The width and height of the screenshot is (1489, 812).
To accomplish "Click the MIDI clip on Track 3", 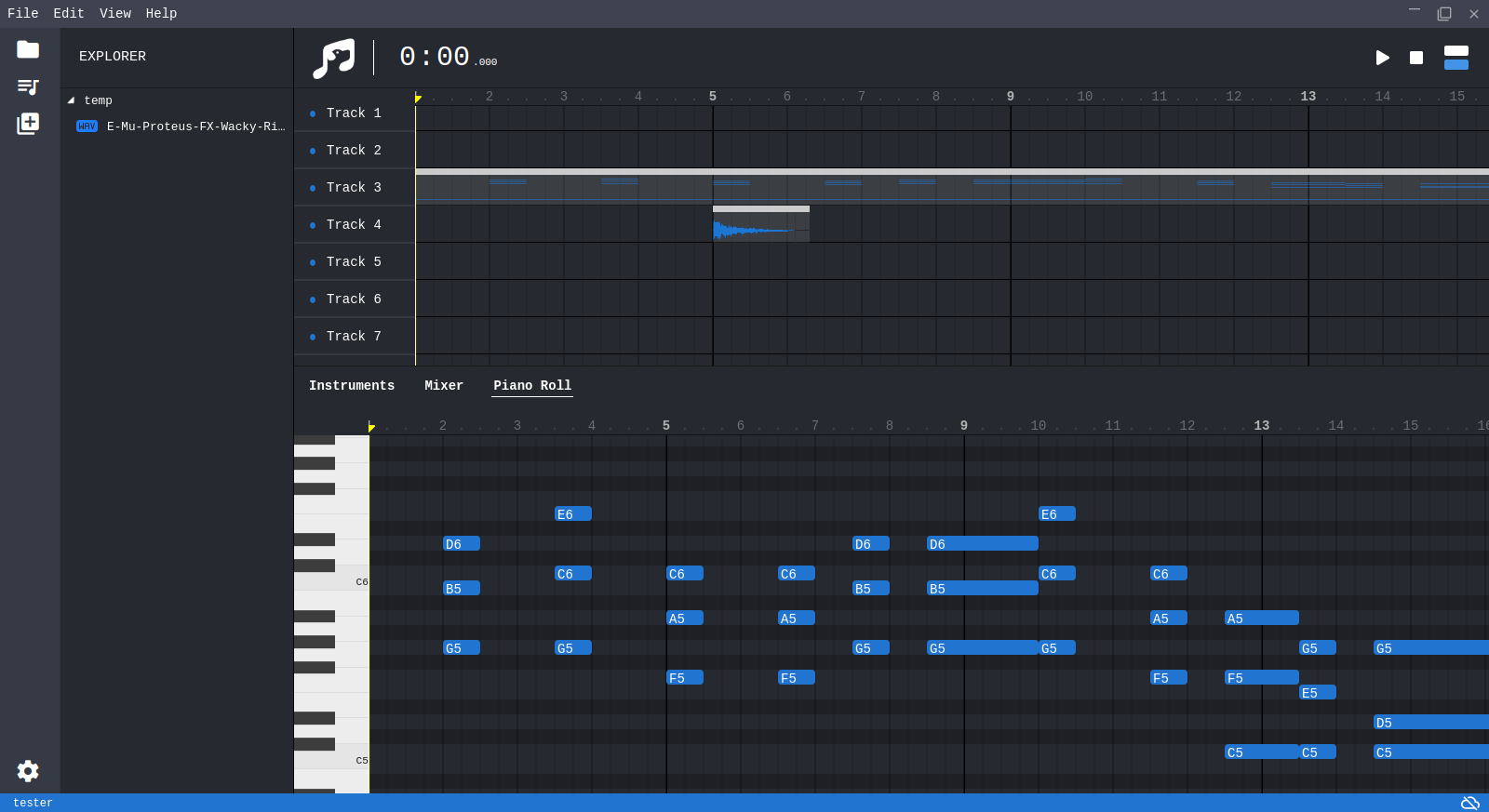I will (x=952, y=187).
